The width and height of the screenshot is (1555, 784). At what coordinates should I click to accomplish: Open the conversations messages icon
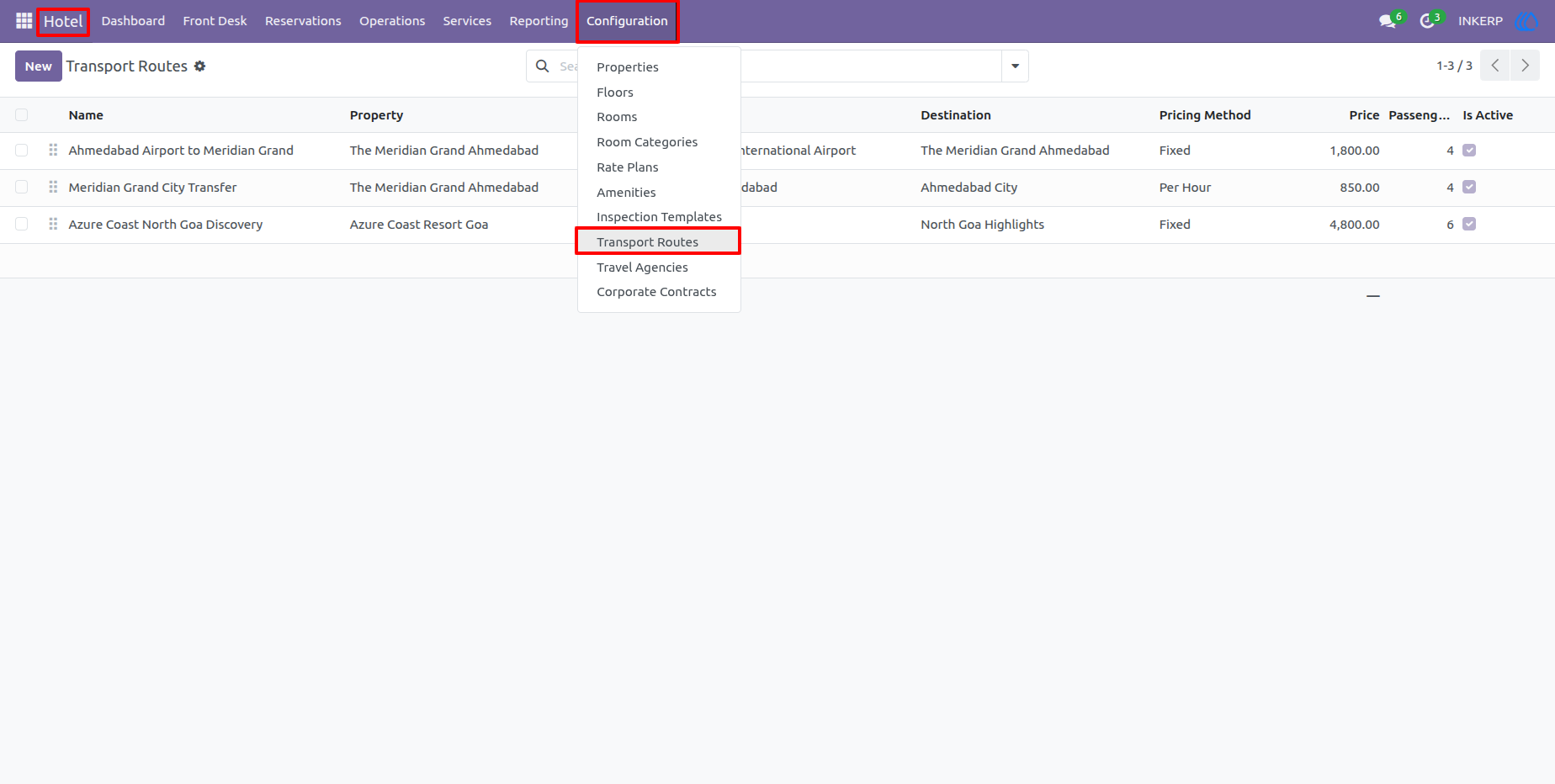(x=1388, y=21)
